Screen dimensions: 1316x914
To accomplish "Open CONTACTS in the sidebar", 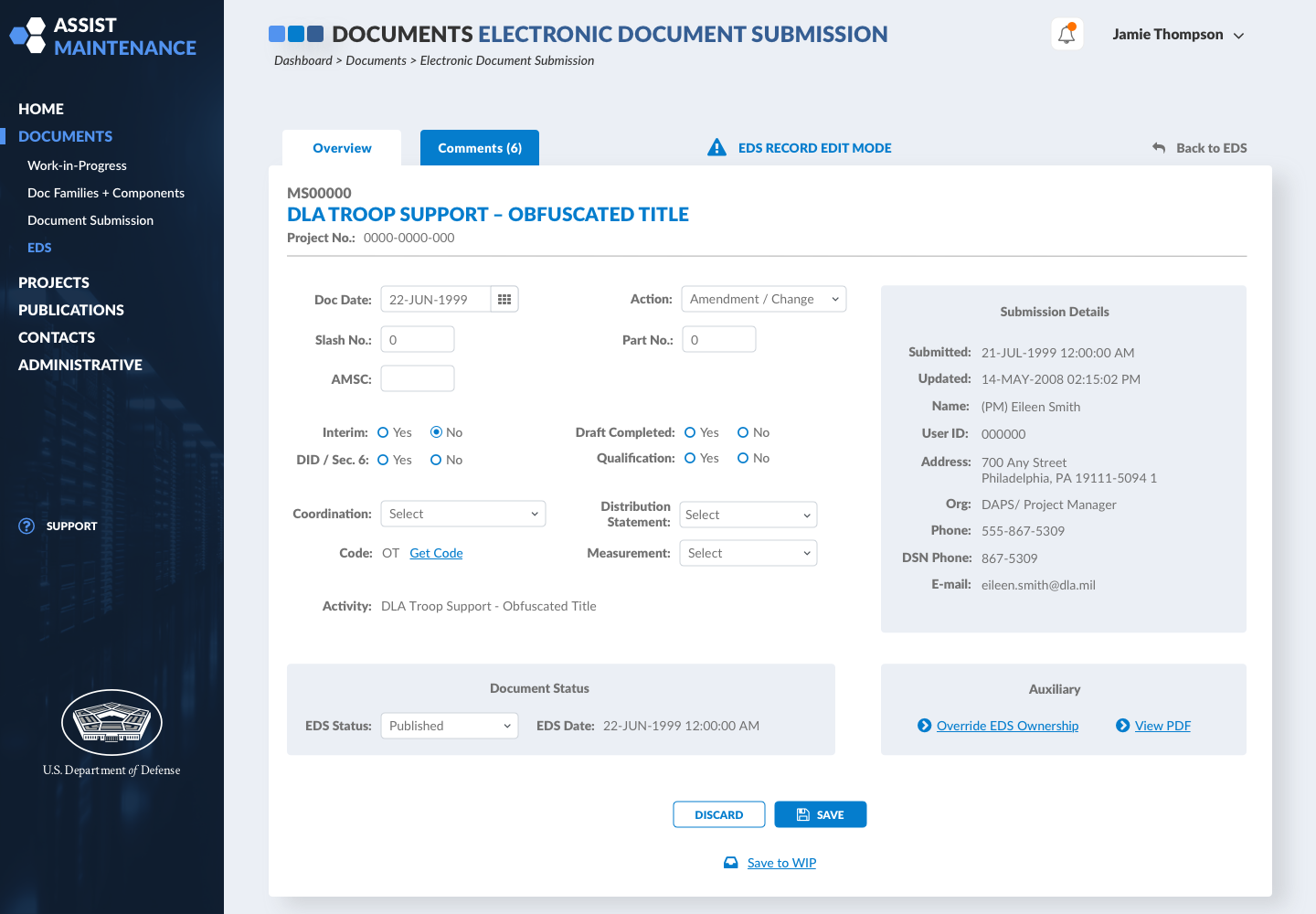I will pos(57,337).
